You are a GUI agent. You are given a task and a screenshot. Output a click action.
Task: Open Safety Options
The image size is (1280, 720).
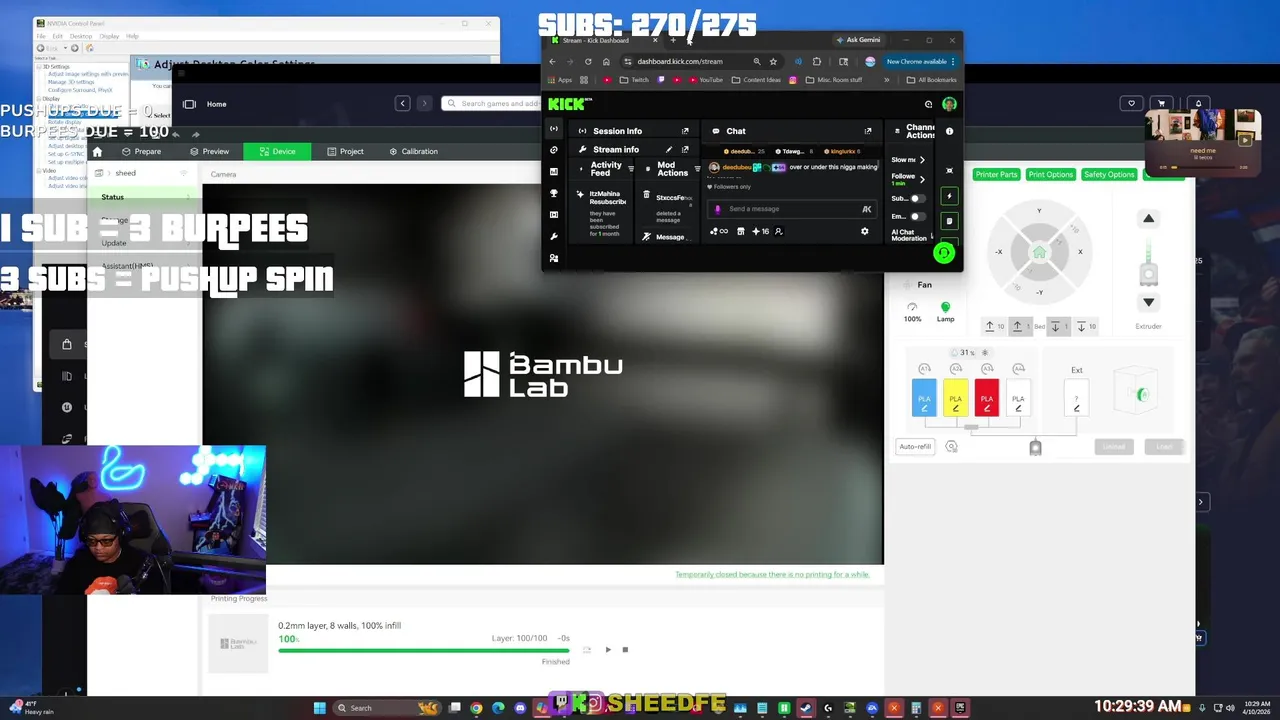click(1109, 174)
